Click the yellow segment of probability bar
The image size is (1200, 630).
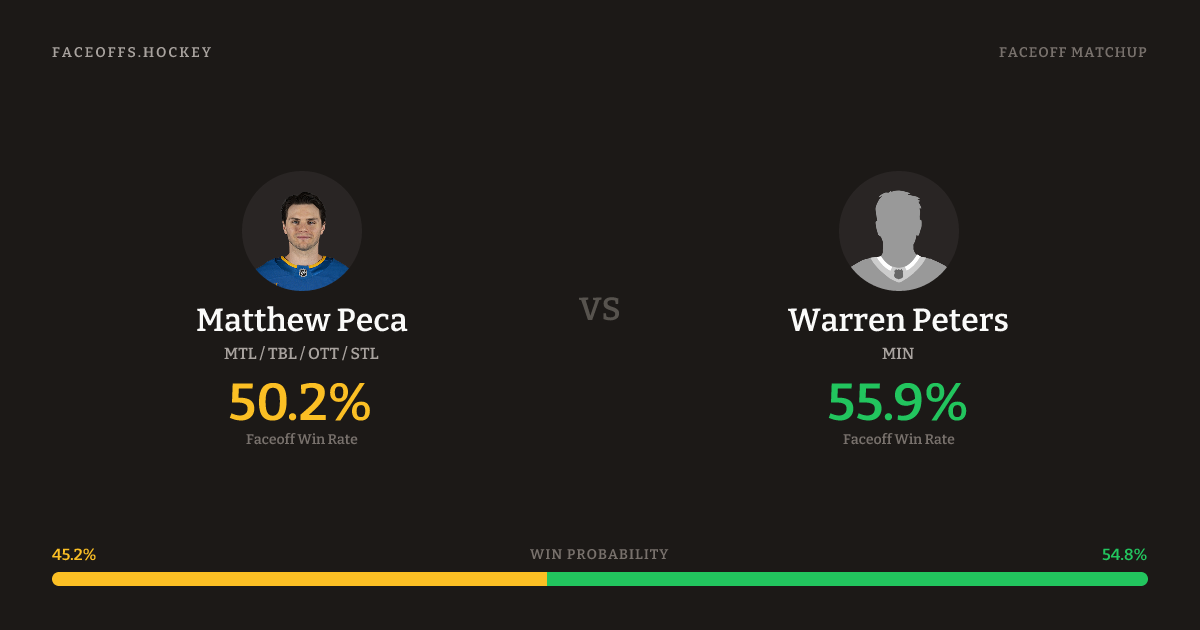[299, 579]
